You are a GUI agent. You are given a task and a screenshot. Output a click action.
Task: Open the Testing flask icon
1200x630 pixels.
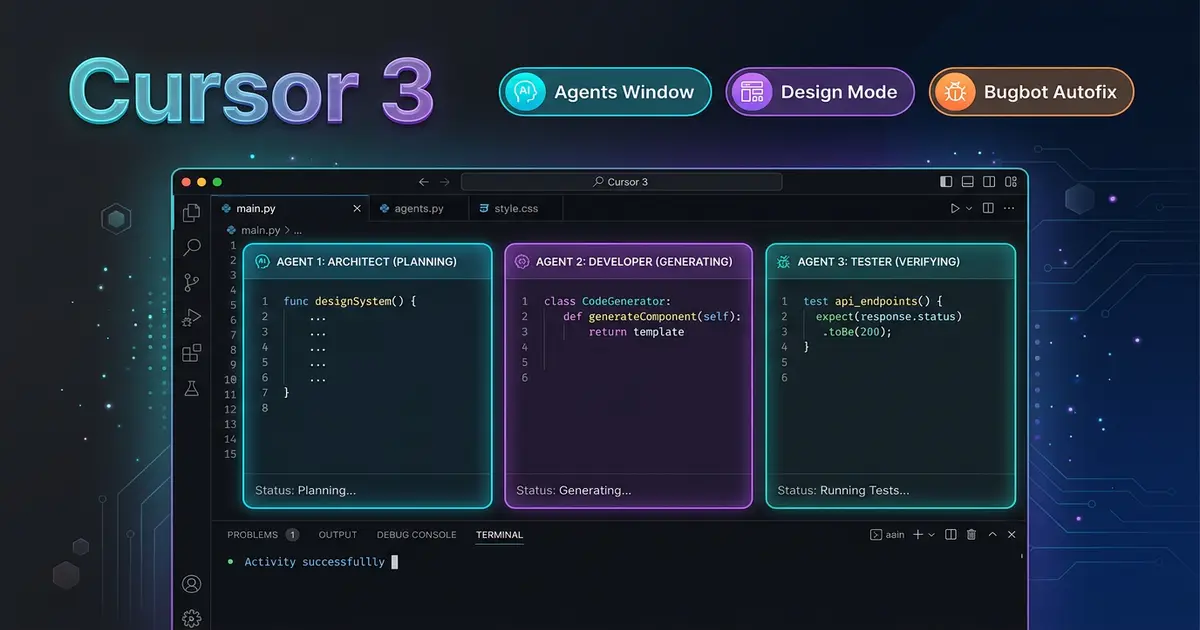pos(191,388)
